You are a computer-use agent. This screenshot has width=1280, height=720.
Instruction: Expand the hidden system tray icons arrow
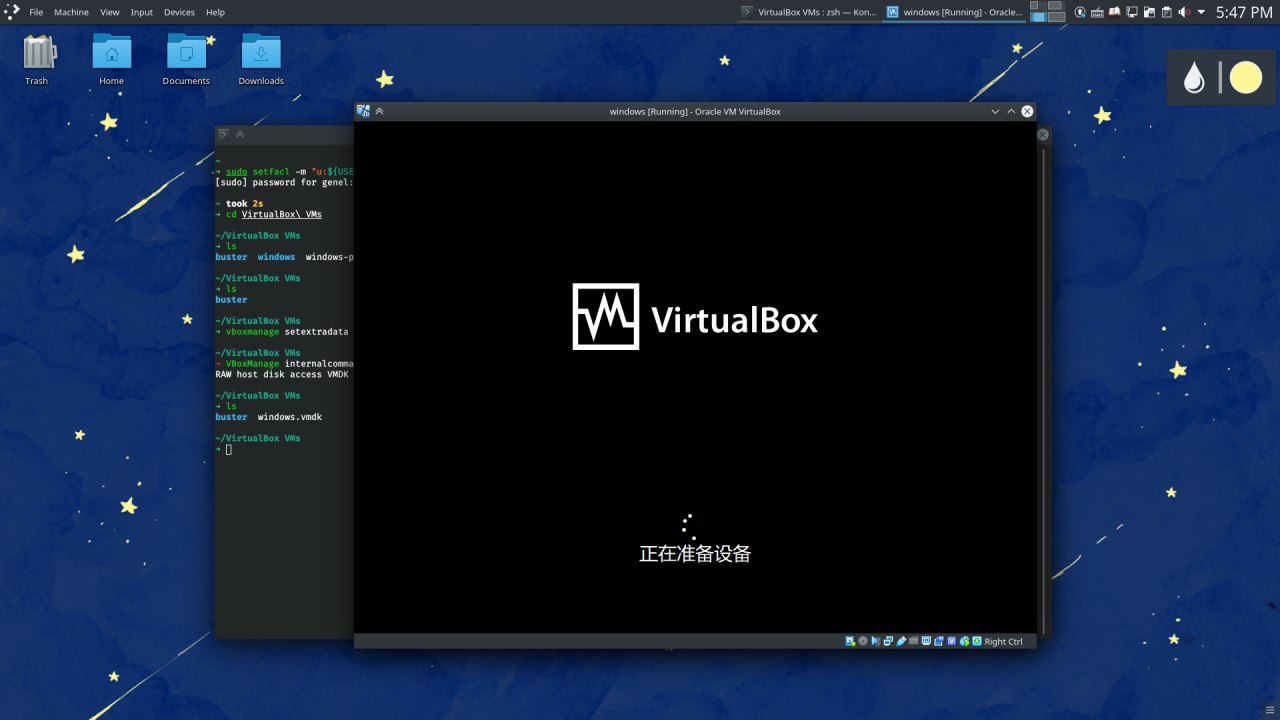1200,12
